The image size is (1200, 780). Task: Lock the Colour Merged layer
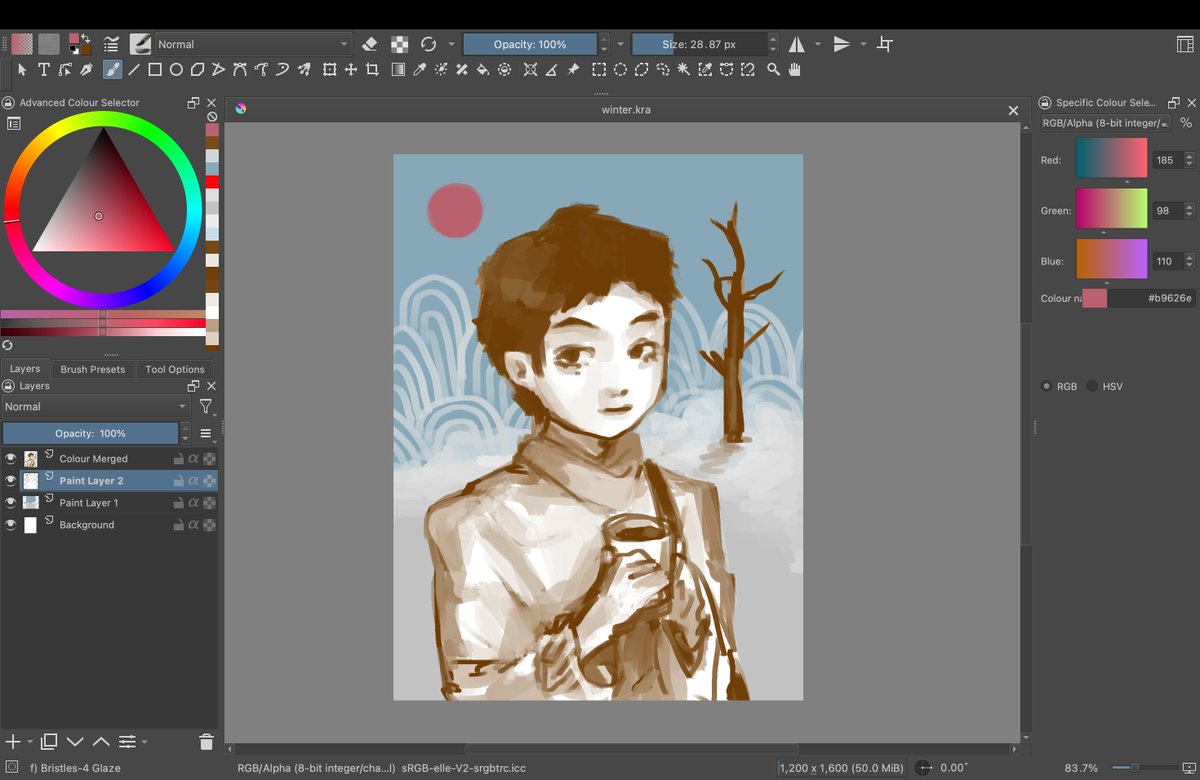[x=178, y=459]
